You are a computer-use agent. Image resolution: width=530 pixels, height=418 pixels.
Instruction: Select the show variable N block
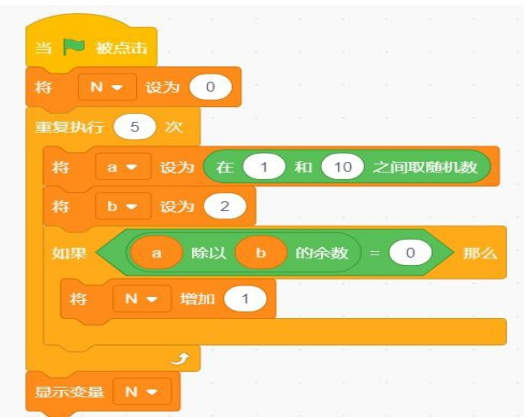coord(103,392)
